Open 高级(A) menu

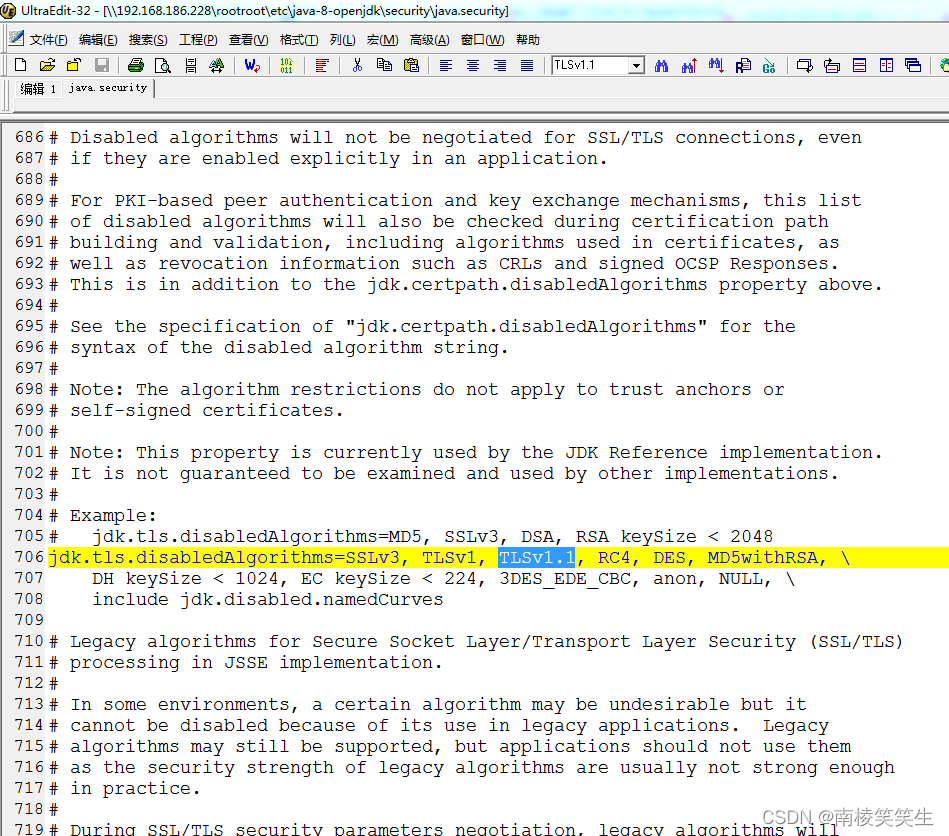pos(429,40)
